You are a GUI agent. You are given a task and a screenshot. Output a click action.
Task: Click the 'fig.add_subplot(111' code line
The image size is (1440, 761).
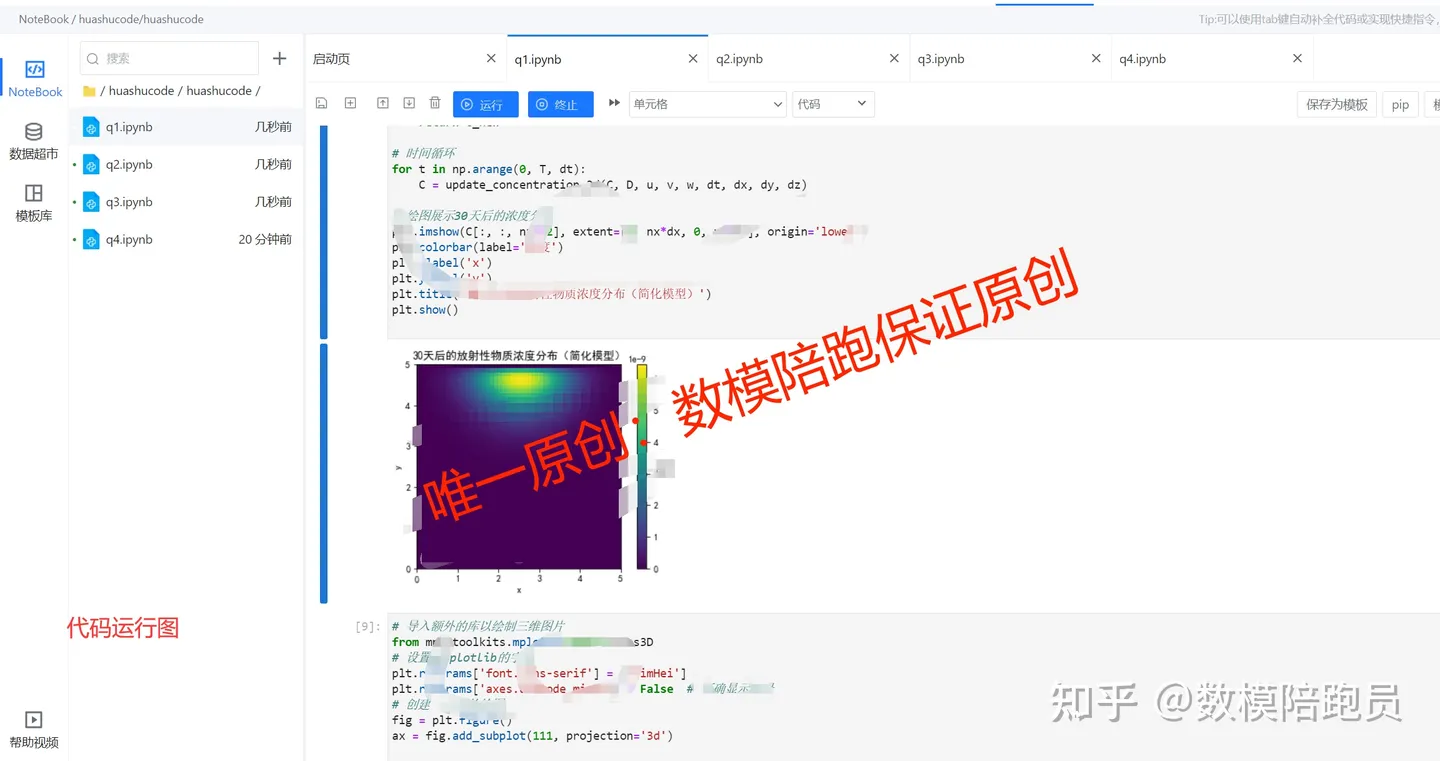(532, 736)
